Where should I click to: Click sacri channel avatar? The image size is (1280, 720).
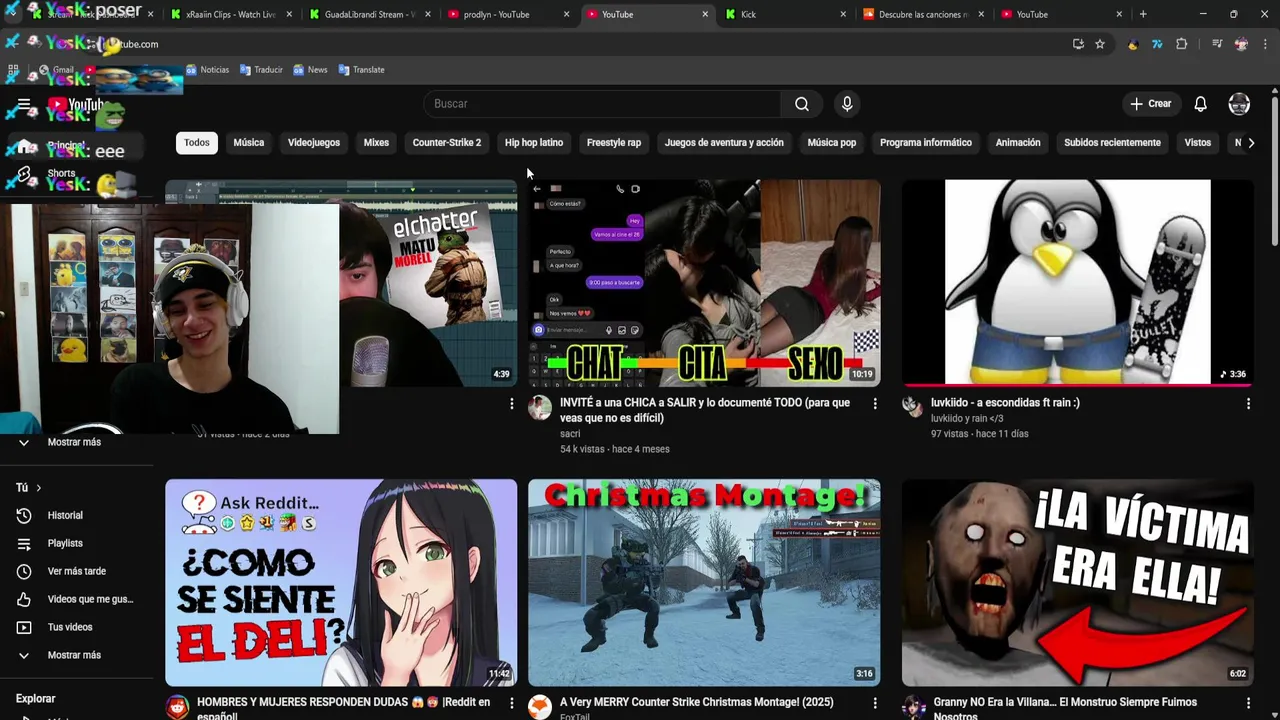pyautogui.click(x=540, y=407)
